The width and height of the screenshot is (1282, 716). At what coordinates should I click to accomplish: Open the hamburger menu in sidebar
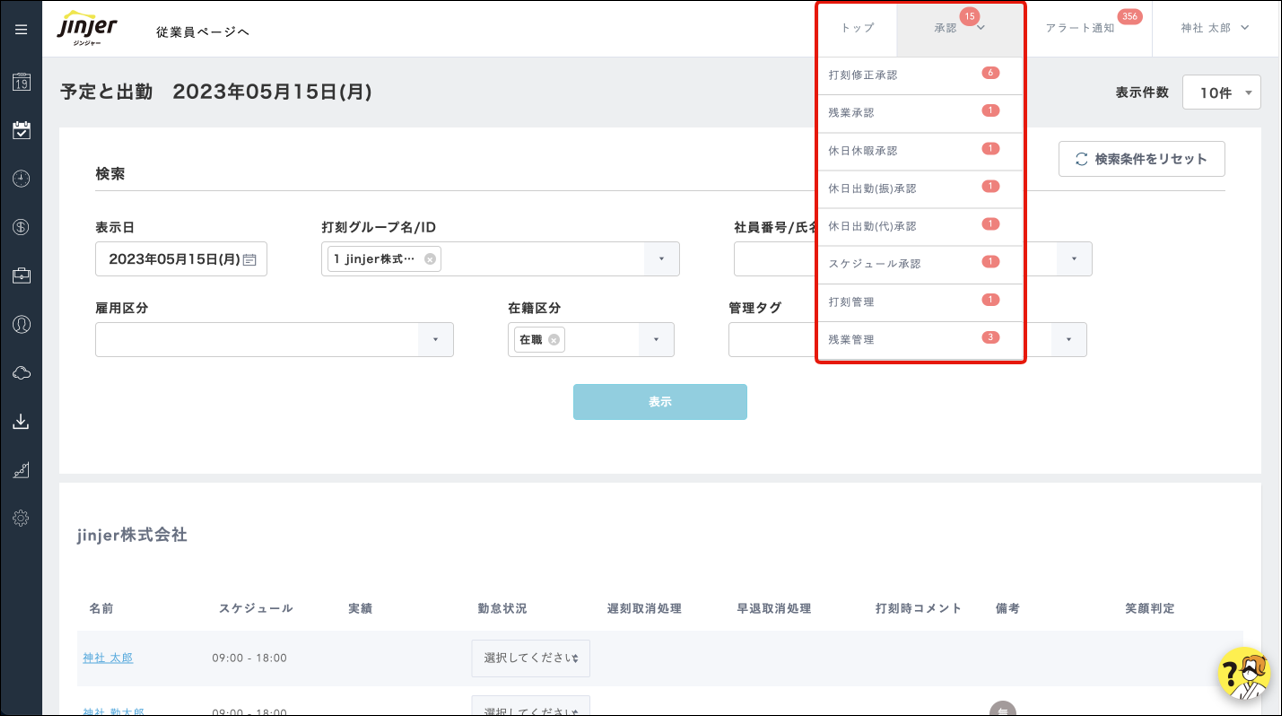(21, 30)
